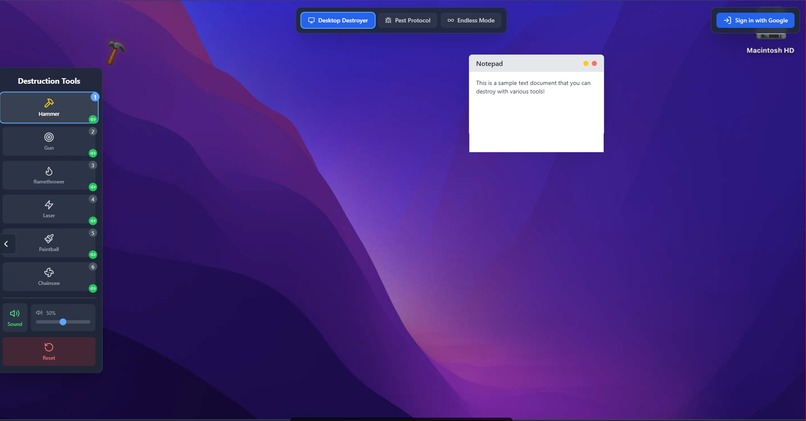The width and height of the screenshot is (806, 421).
Task: Select the Gun tool
Action: point(49,141)
